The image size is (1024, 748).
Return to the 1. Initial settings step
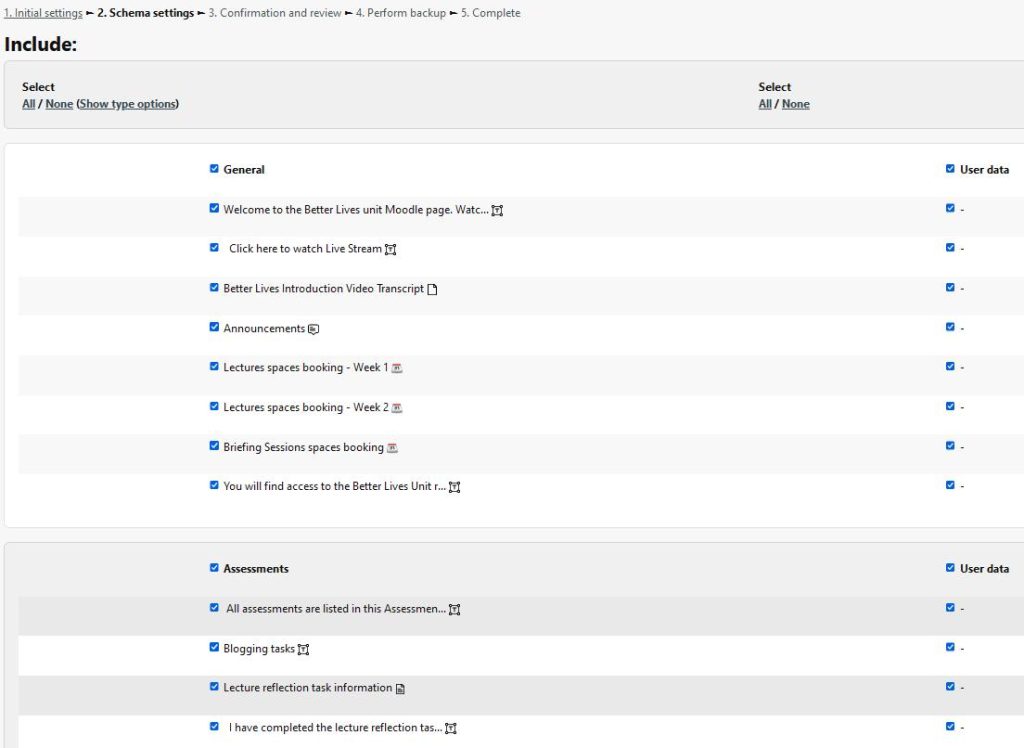tap(43, 12)
